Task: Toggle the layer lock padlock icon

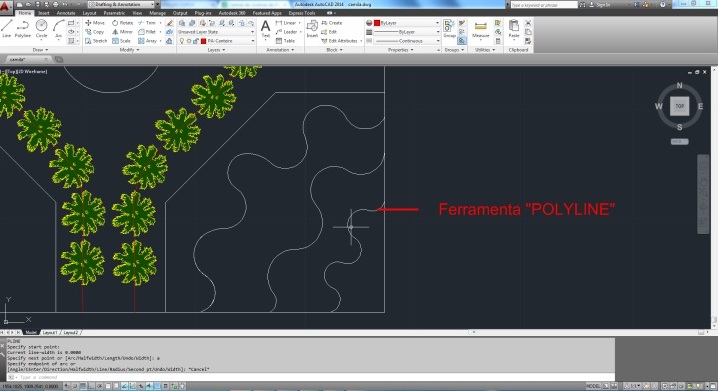Action: 195,41
